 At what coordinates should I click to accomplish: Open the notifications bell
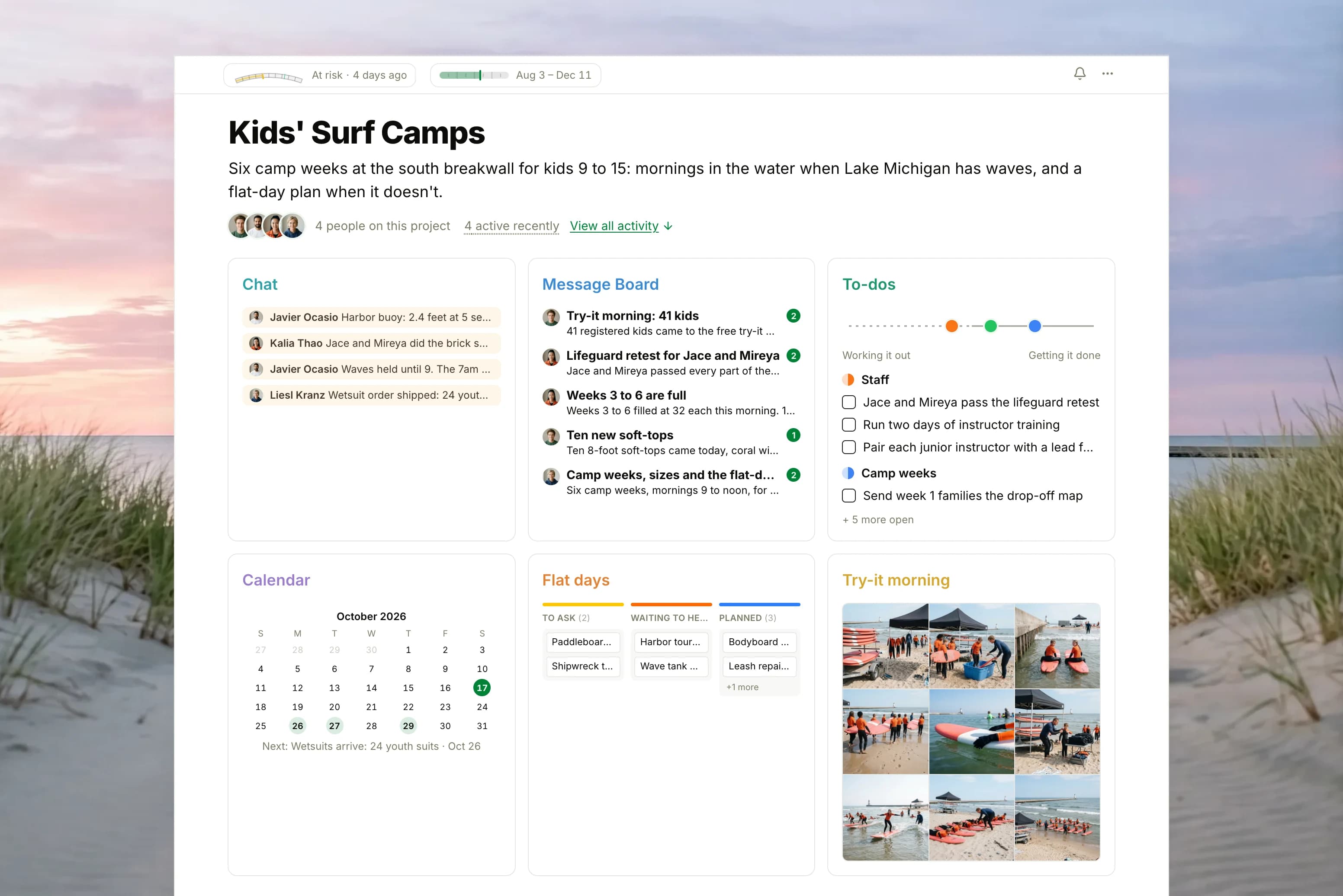click(1080, 74)
